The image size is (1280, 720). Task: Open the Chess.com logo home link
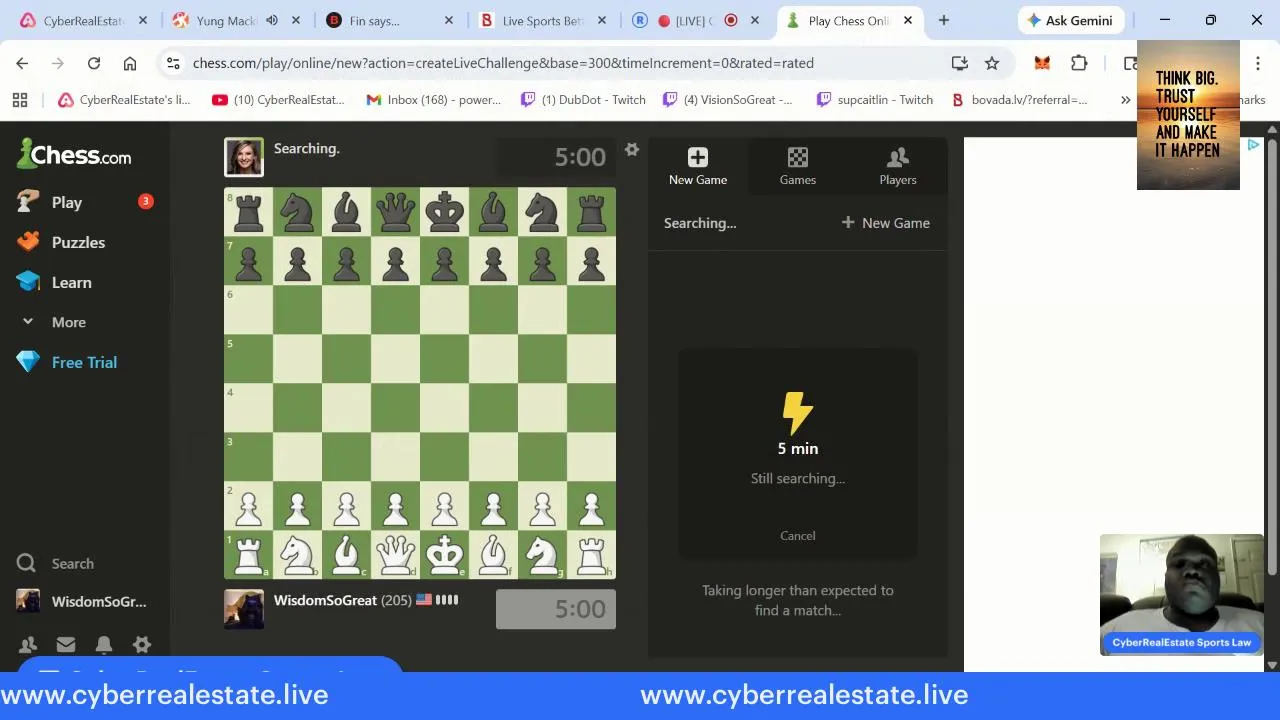coord(74,155)
